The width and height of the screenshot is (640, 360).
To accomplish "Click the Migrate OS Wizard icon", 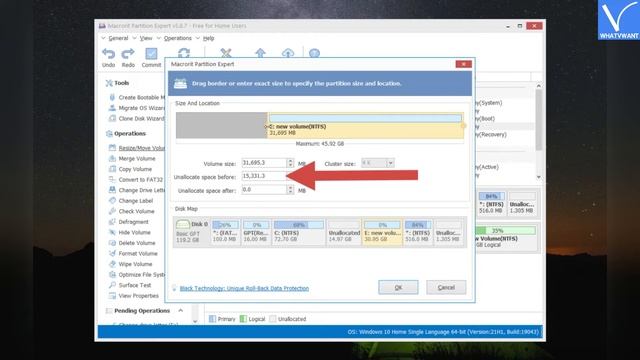I will [x=112, y=108].
